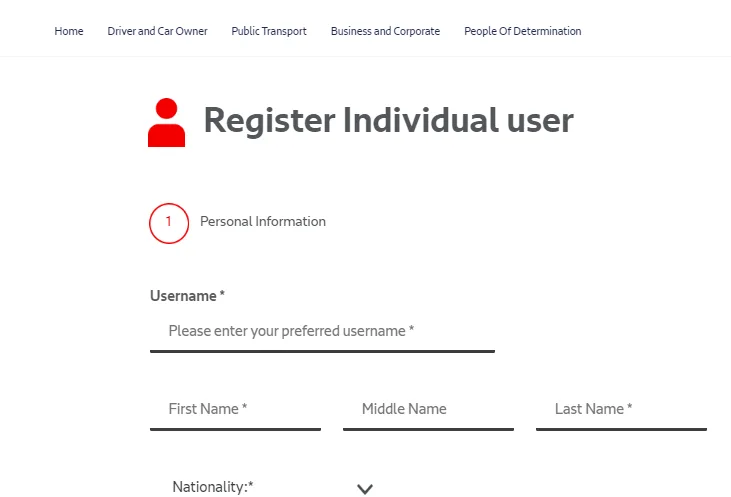
Task: Open Driver and Car Owner menu
Action: tap(157, 31)
